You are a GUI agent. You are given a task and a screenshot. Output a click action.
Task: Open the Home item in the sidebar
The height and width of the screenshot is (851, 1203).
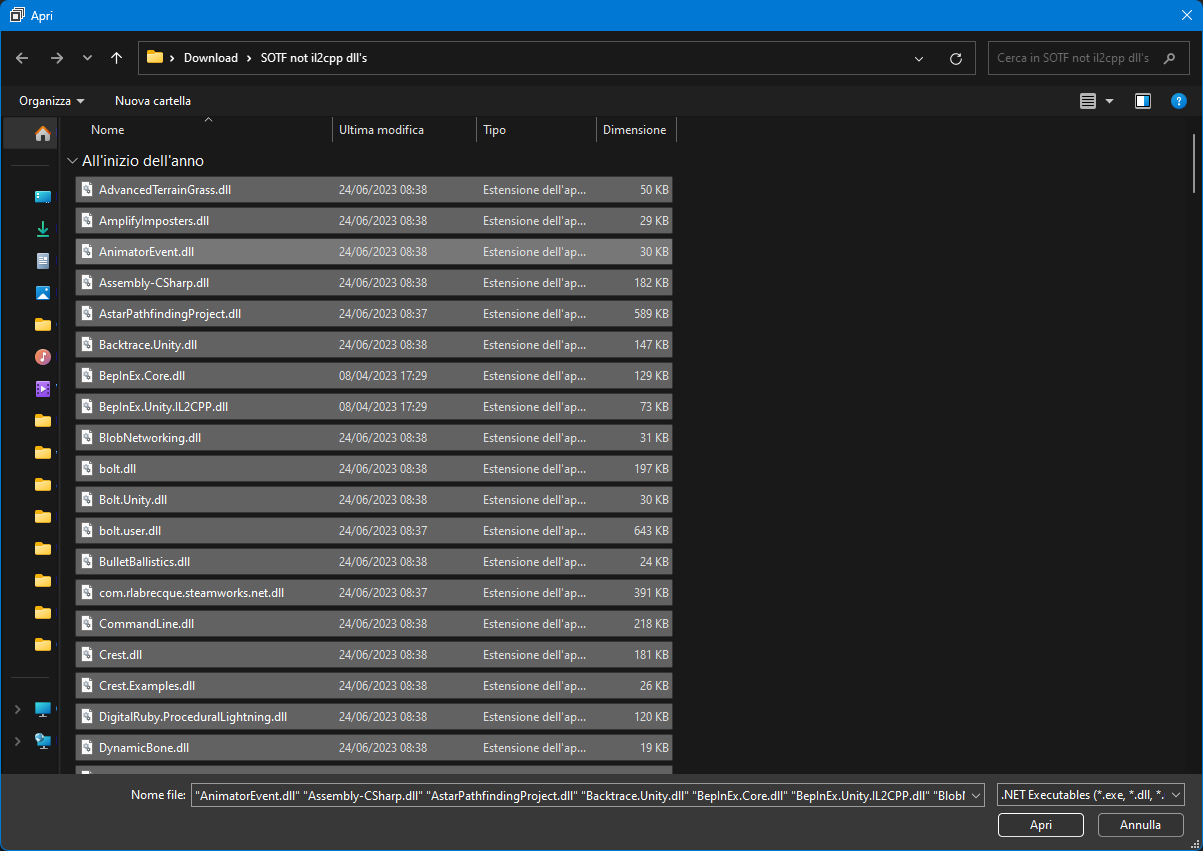[x=42, y=132]
